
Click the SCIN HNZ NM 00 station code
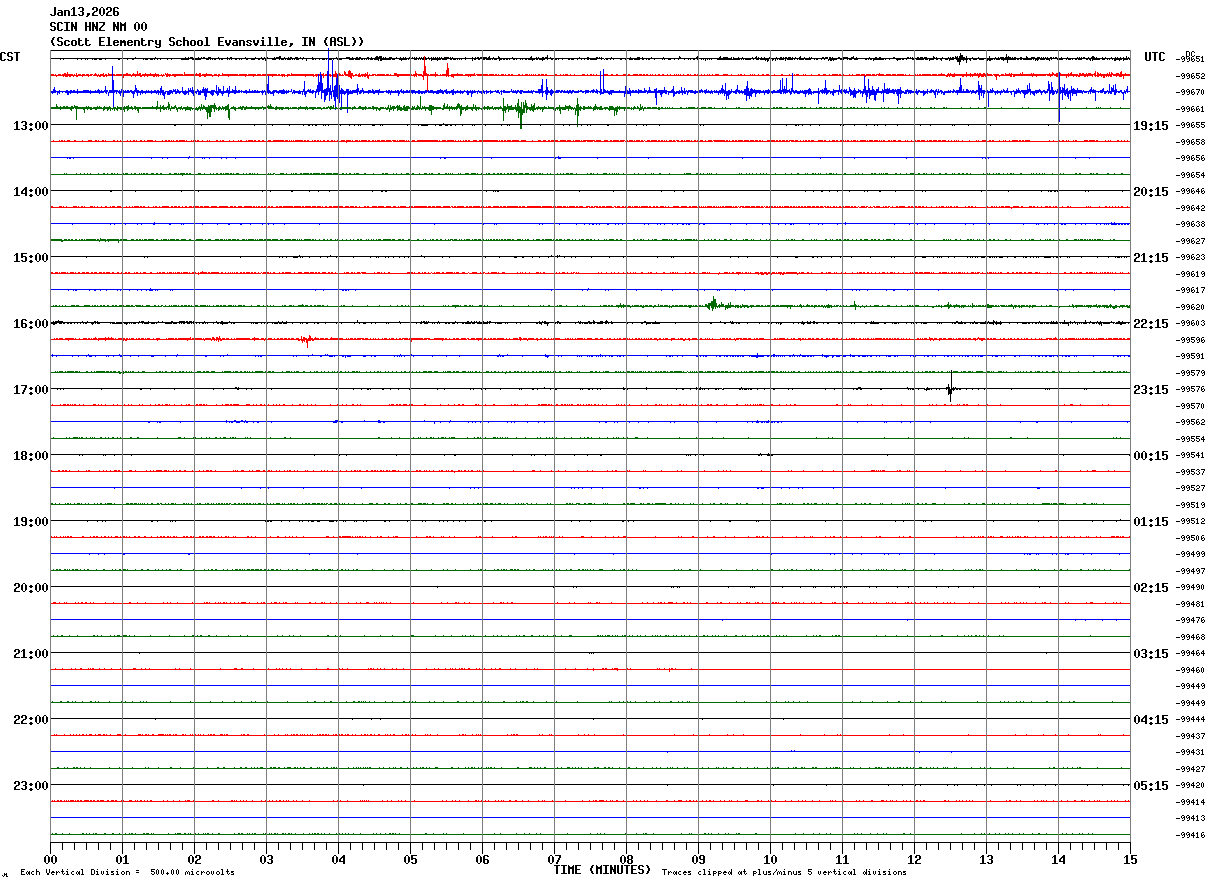[98, 27]
